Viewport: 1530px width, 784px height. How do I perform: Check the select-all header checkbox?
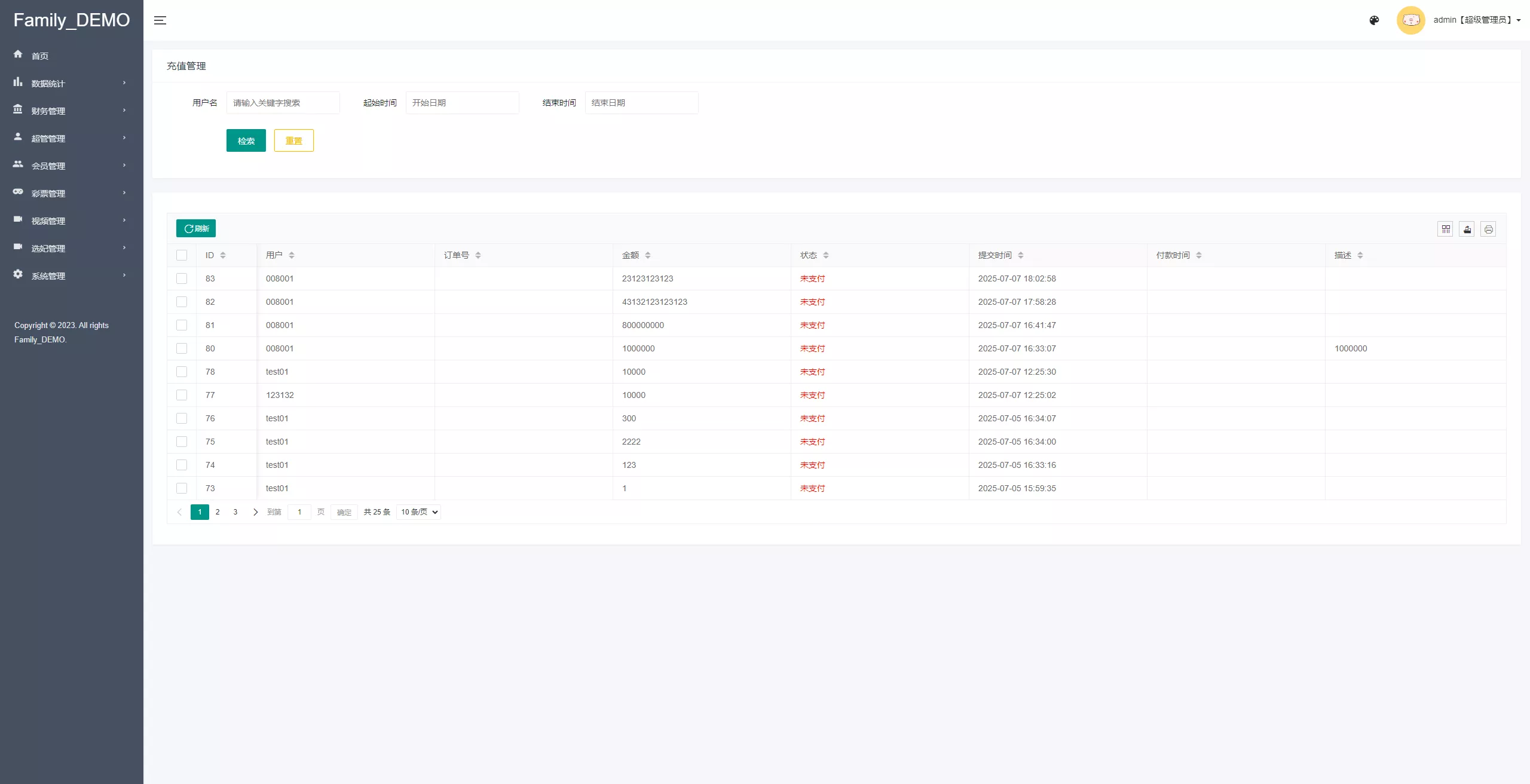[182, 255]
